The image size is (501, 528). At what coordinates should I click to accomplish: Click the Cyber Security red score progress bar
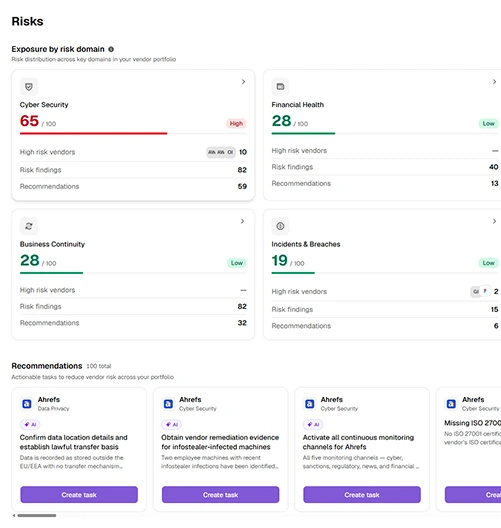tap(94, 133)
